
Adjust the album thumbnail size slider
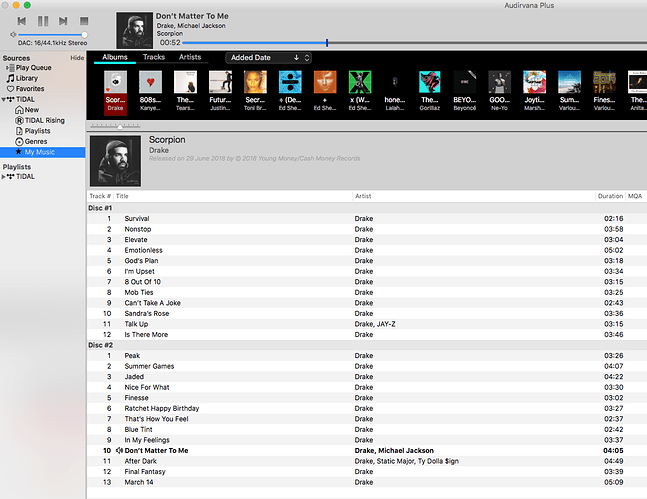click(x=120, y=126)
